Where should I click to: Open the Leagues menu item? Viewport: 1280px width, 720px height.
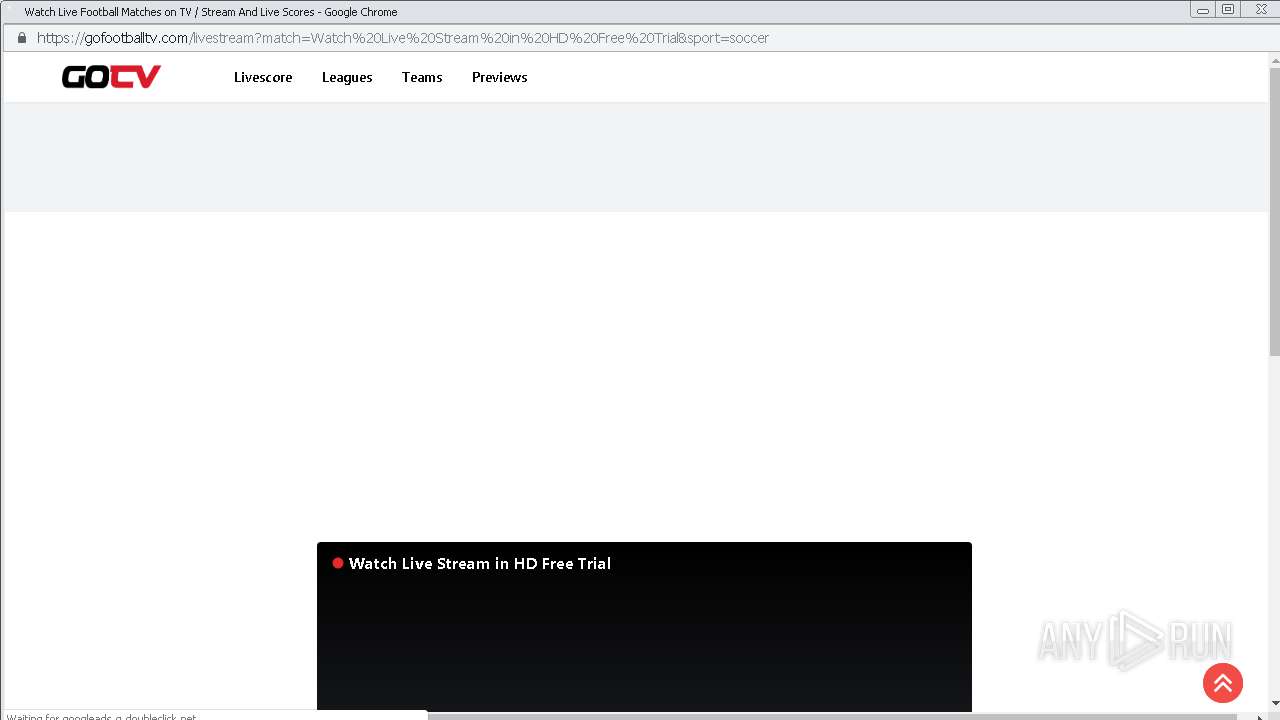pos(347,77)
